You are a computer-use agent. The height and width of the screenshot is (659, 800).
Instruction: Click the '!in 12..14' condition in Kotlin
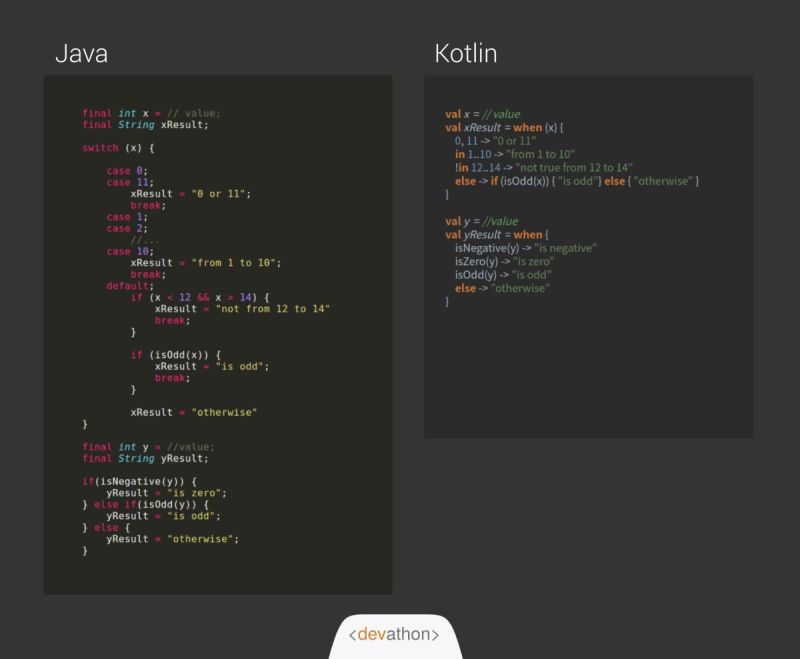point(480,167)
